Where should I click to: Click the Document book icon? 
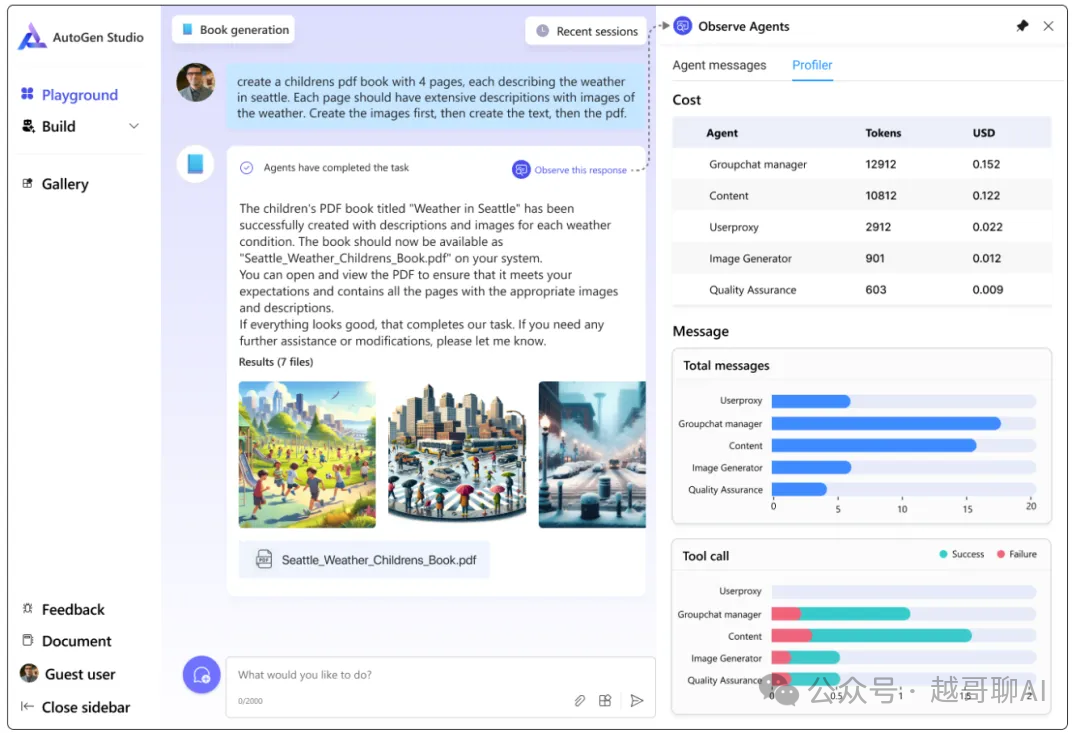(x=28, y=640)
